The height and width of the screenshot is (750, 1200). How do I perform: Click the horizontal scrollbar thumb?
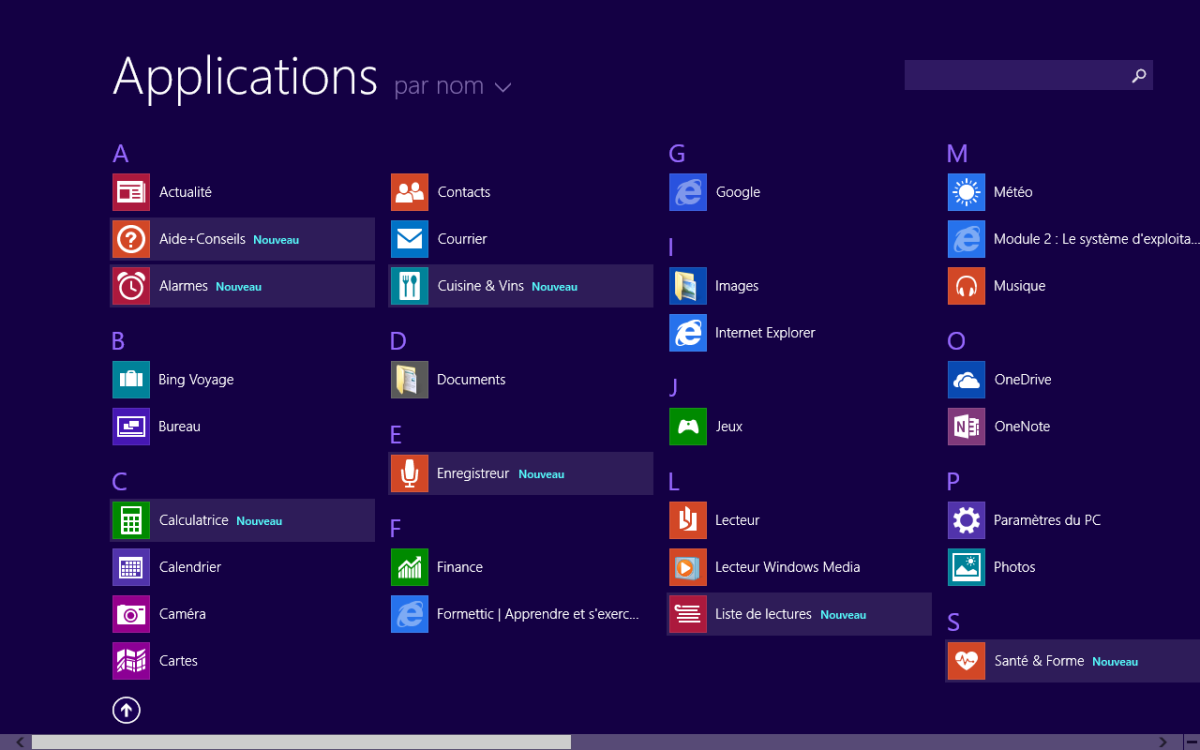pyautogui.click(x=301, y=742)
